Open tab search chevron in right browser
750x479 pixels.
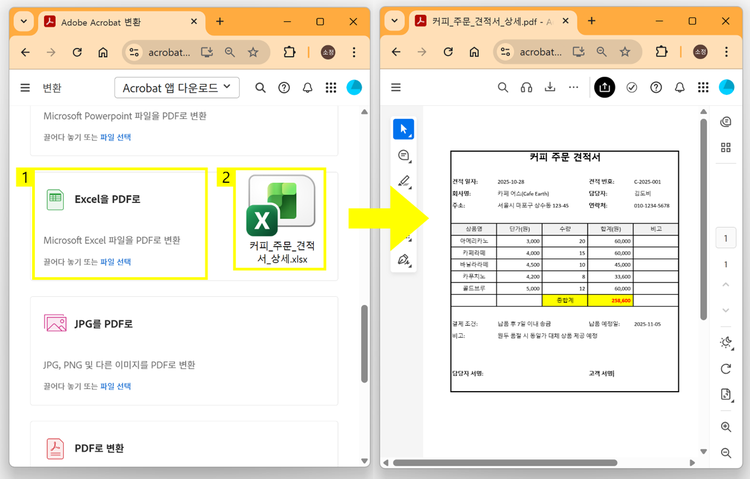click(x=395, y=21)
